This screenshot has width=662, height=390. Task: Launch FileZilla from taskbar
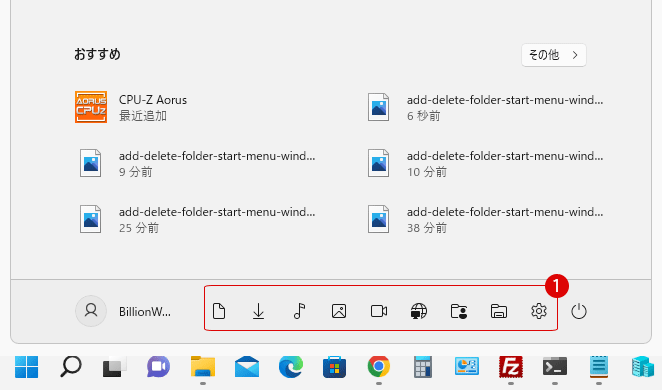tap(511, 367)
